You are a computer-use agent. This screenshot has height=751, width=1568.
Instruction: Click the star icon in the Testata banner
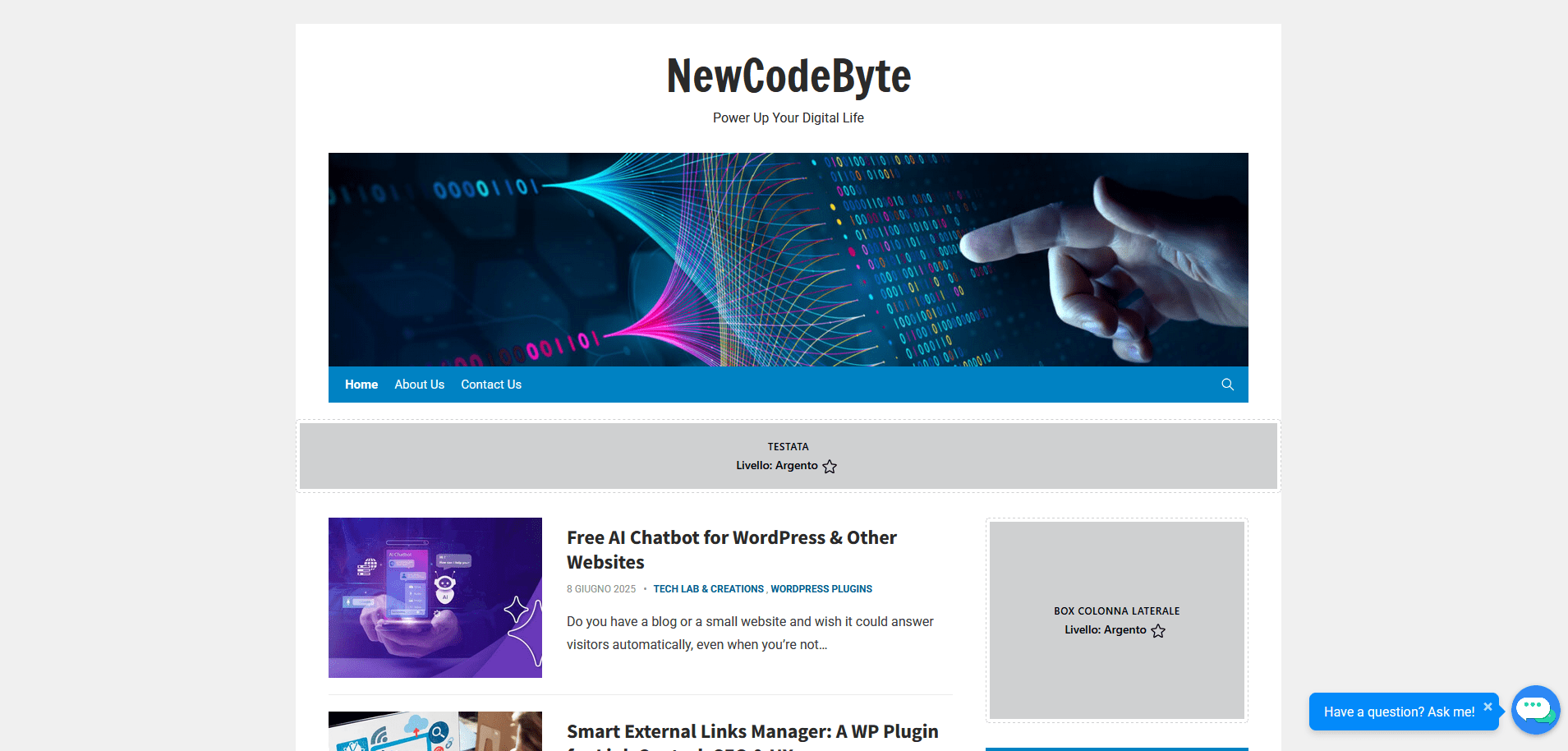pos(830,467)
